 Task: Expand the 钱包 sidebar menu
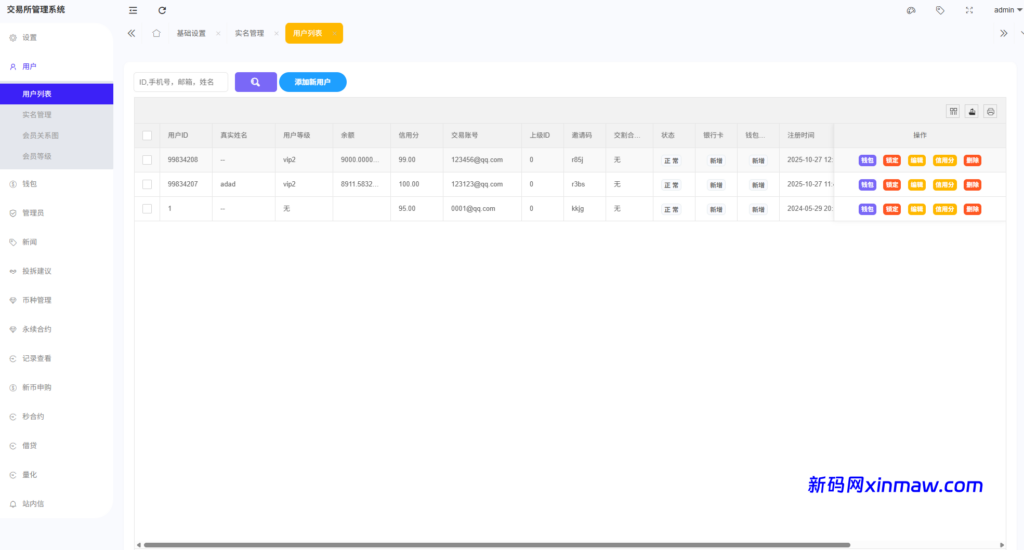30,184
